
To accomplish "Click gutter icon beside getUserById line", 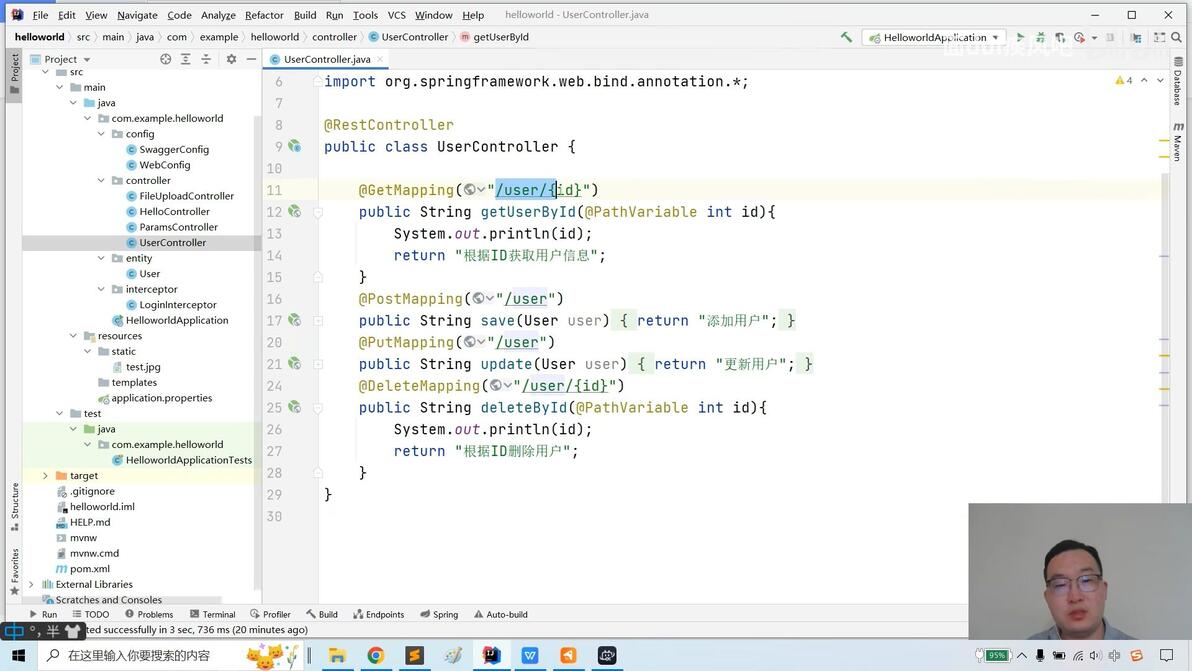I will pyautogui.click(x=294, y=211).
